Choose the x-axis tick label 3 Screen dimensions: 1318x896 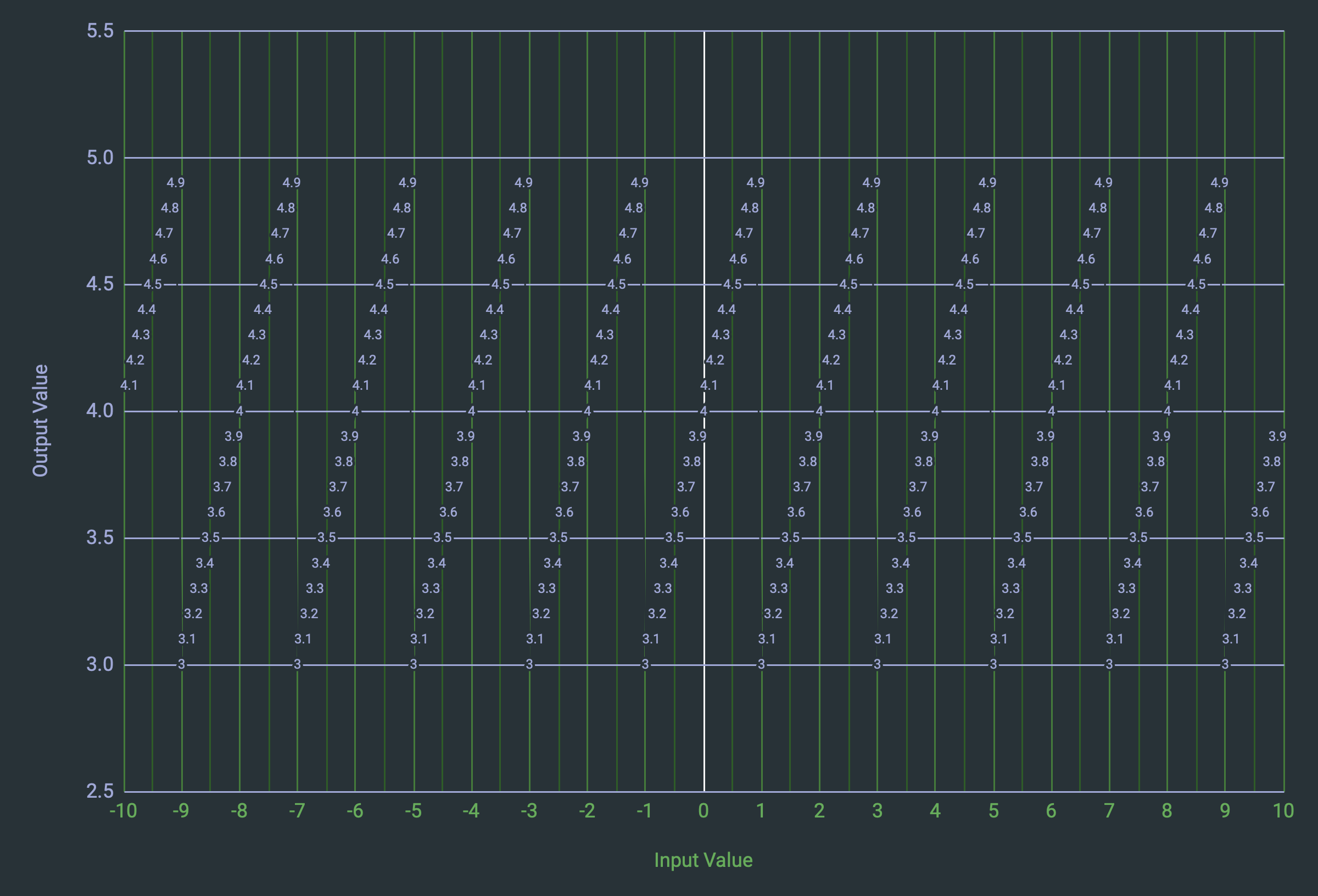pos(878,811)
